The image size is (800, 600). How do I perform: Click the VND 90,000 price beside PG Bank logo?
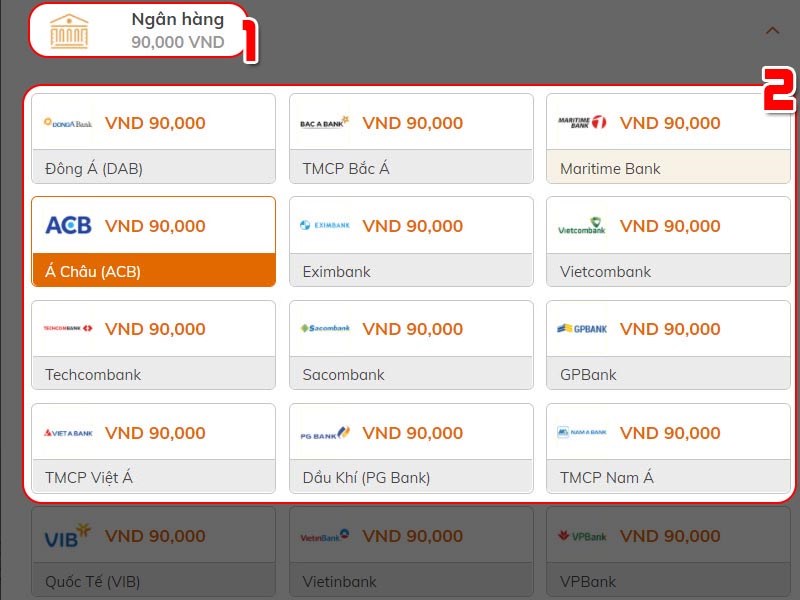pyautogui.click(x=413, y=433)
